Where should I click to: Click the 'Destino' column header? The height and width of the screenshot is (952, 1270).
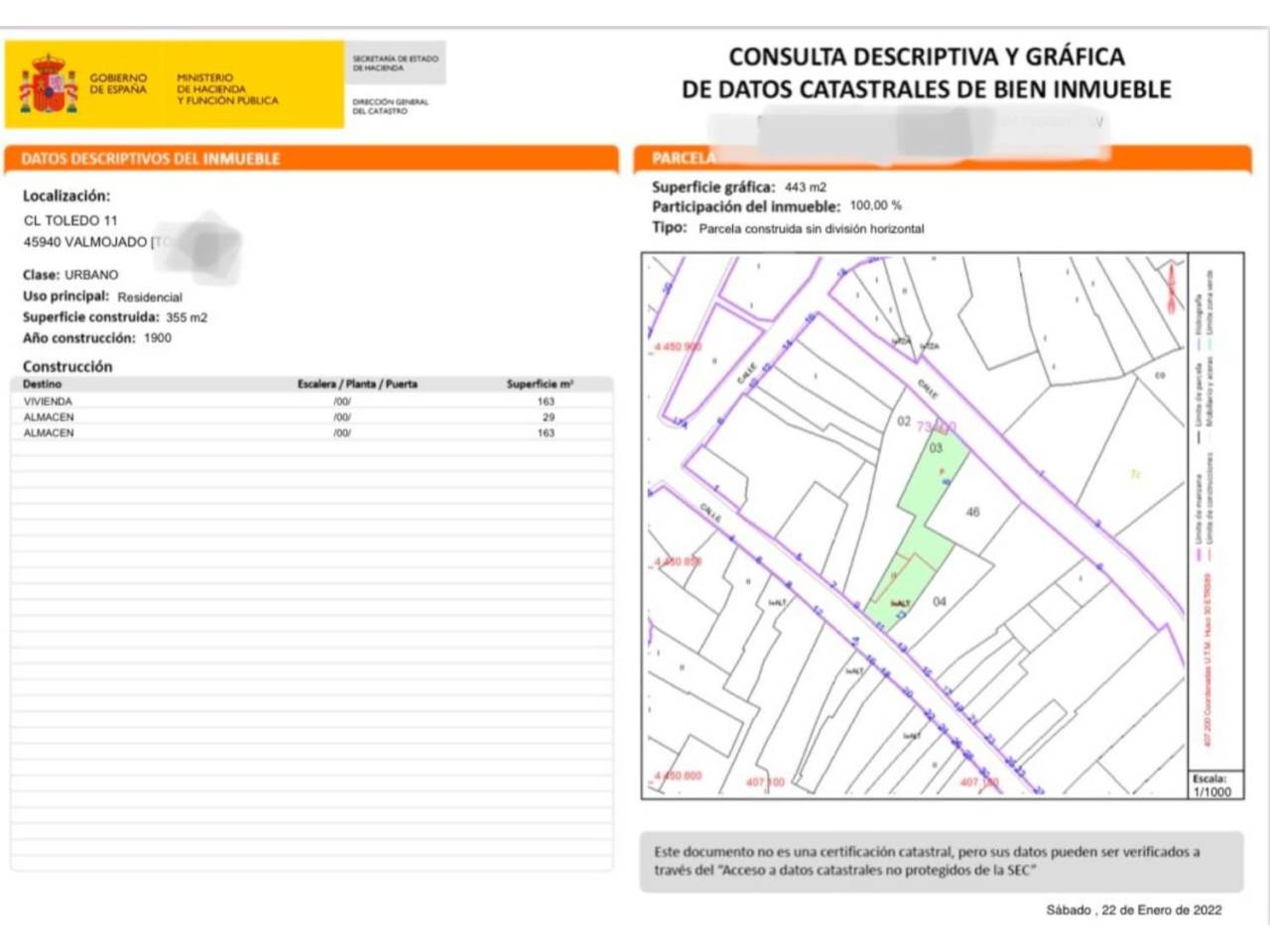coord(42,384)
